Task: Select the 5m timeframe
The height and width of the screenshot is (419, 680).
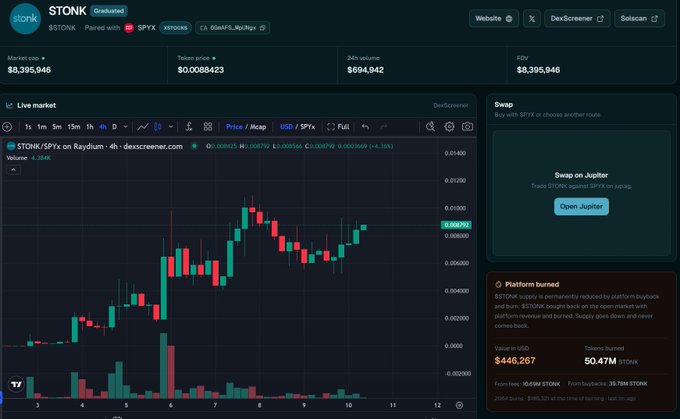Action: pyautogui.click(x=57, y=127)
